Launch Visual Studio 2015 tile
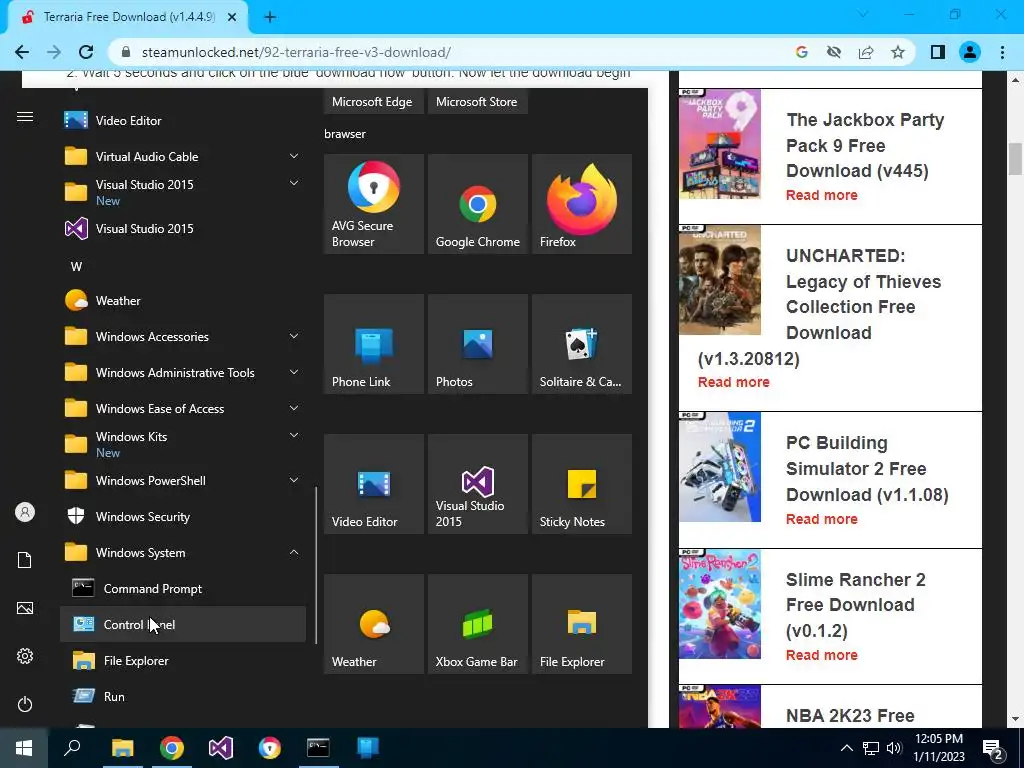 click(x=477, y=484)
